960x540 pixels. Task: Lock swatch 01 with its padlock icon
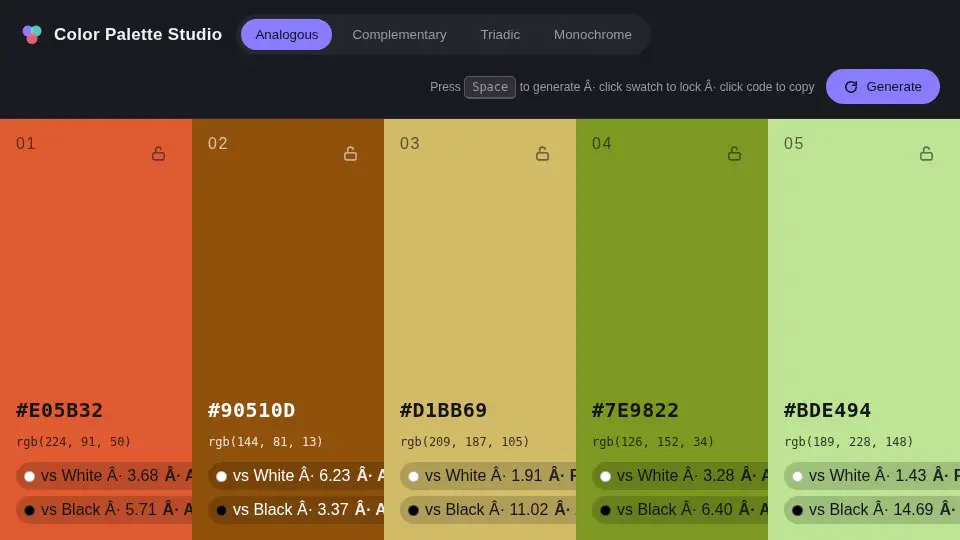pyautogui.click(x=159, y=153)
